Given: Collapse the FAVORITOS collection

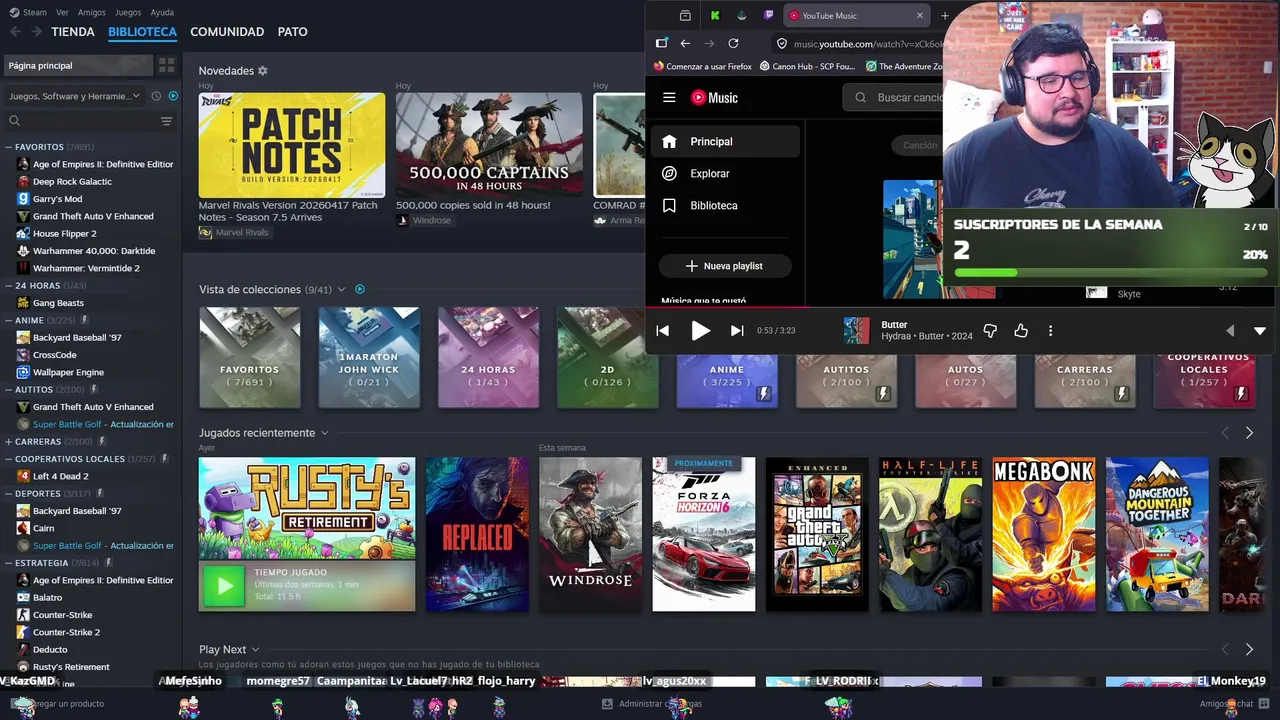Looking at the screenshot, I should tap(8, 147).
